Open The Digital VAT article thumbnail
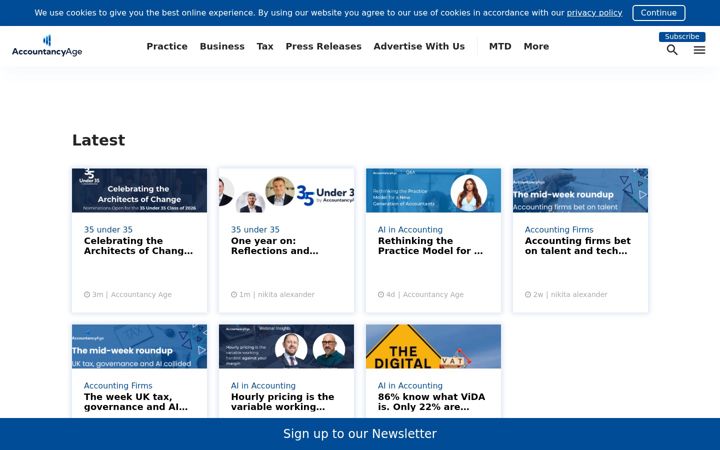The height and width of the screenshot is (450, 720). tap(433, 346)
